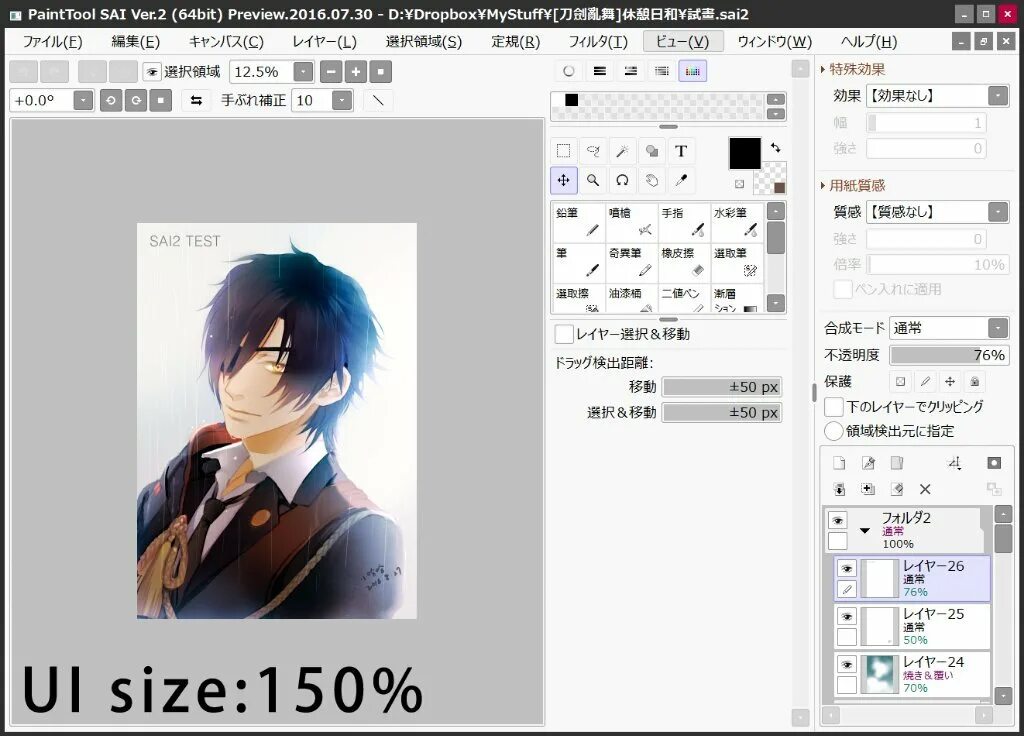Rotate view clockwise
The width and height of the screenshot is (1024, 736).
[x=136, y=101]
